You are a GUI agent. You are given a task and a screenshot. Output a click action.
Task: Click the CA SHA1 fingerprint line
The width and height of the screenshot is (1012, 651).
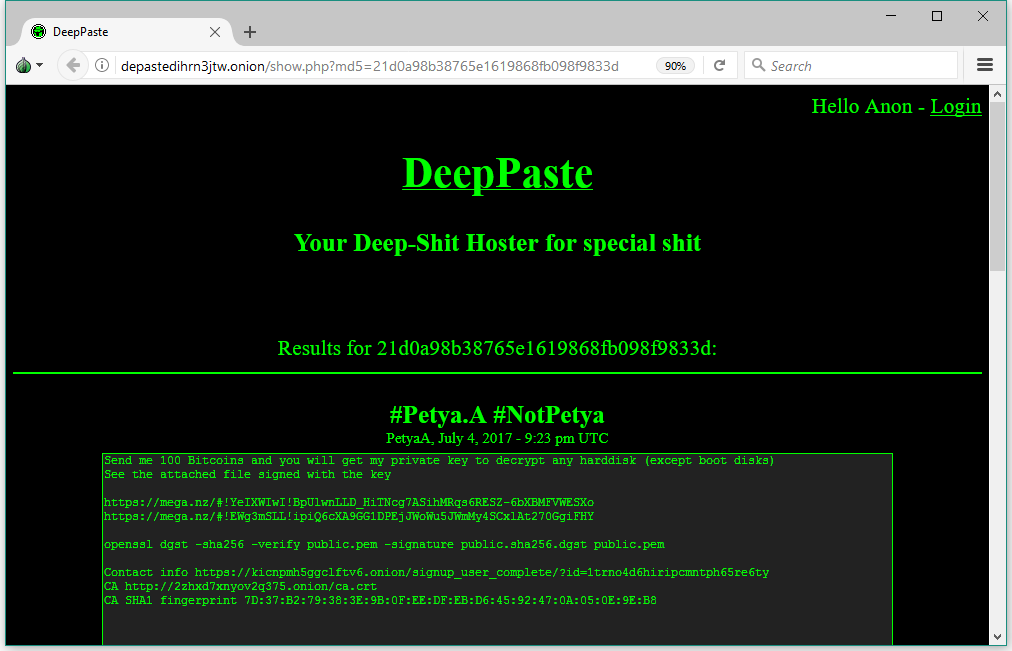coord(380,601)
